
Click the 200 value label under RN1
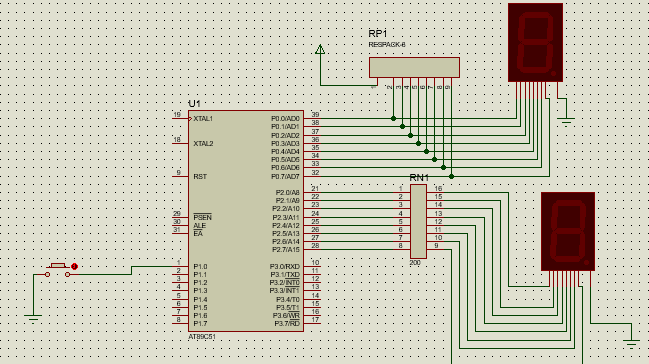(x=415, y=263)
